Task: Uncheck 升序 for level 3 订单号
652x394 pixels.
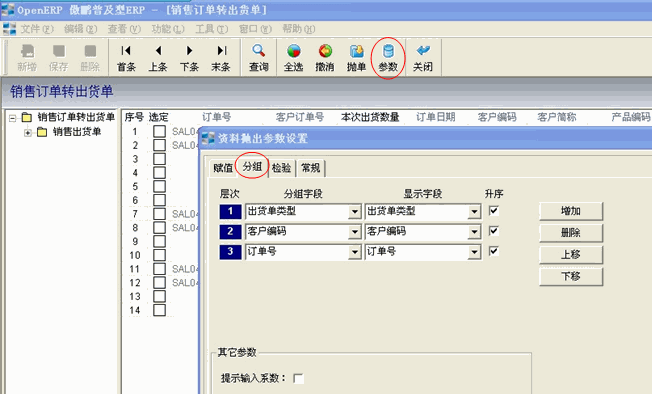Action: coord(494,251)
